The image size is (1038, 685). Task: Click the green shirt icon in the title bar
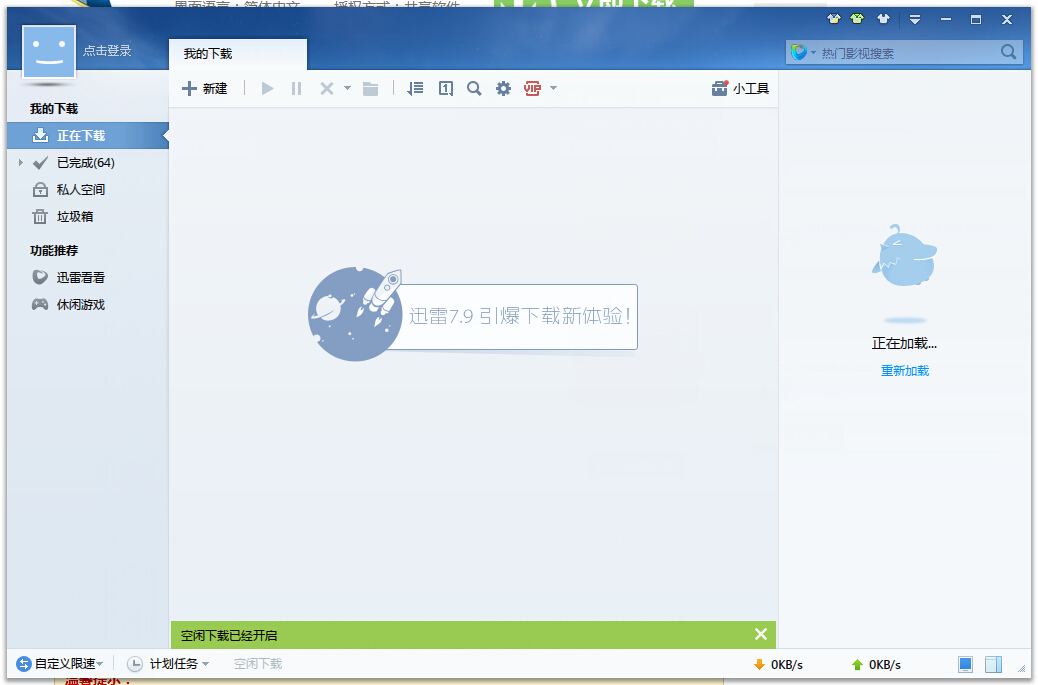click(x=857, y=19)
